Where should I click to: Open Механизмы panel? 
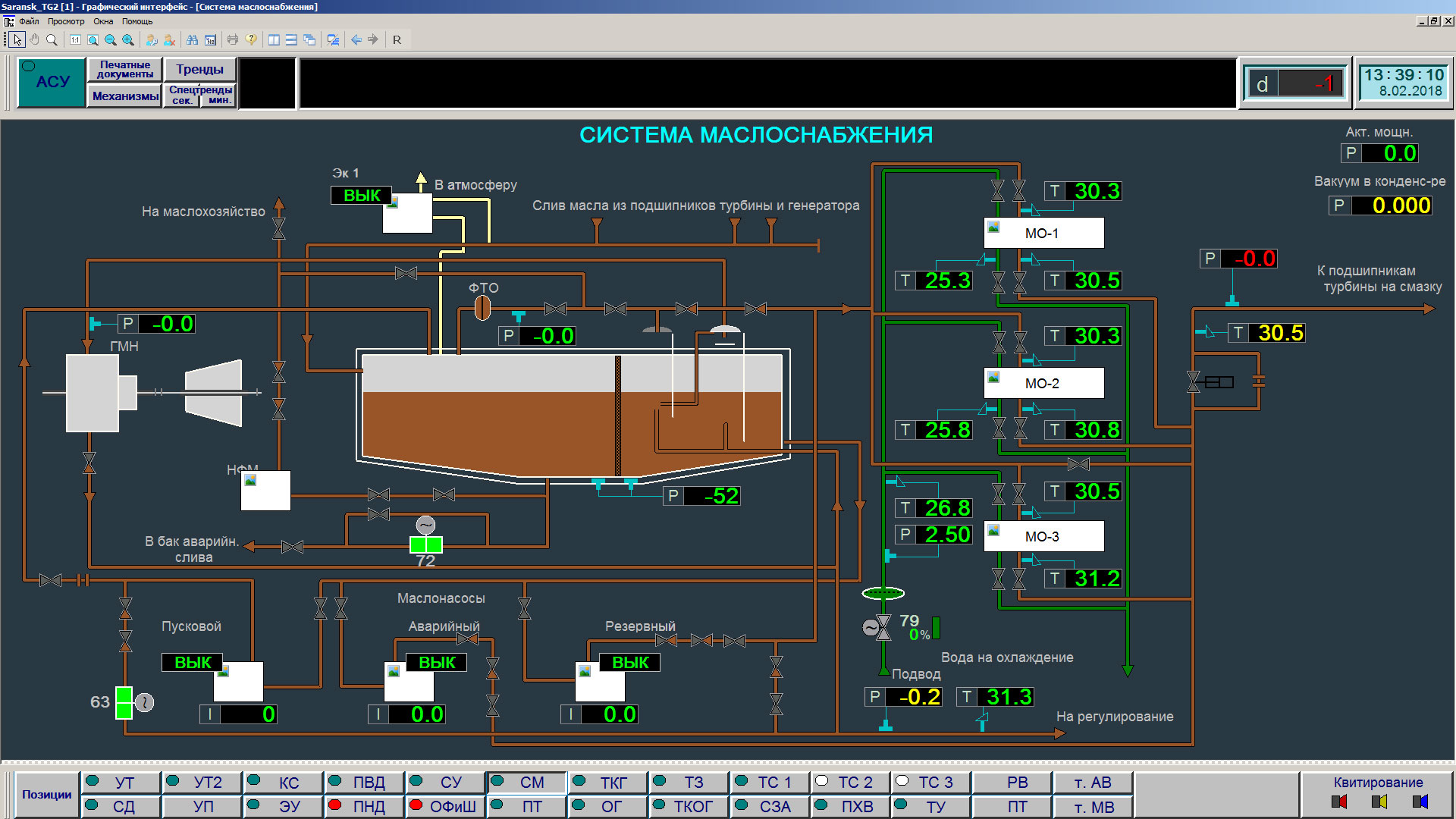(x=125, y=96)
